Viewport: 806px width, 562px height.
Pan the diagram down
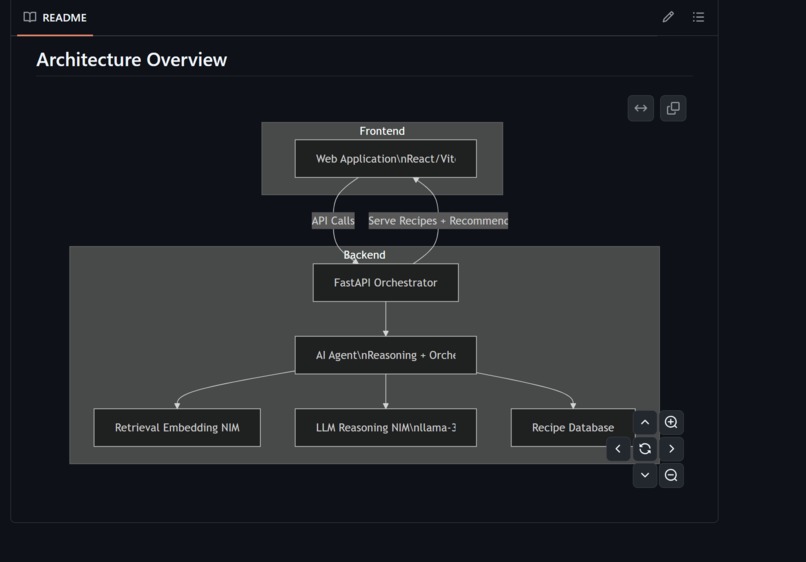tap(645, 475)
